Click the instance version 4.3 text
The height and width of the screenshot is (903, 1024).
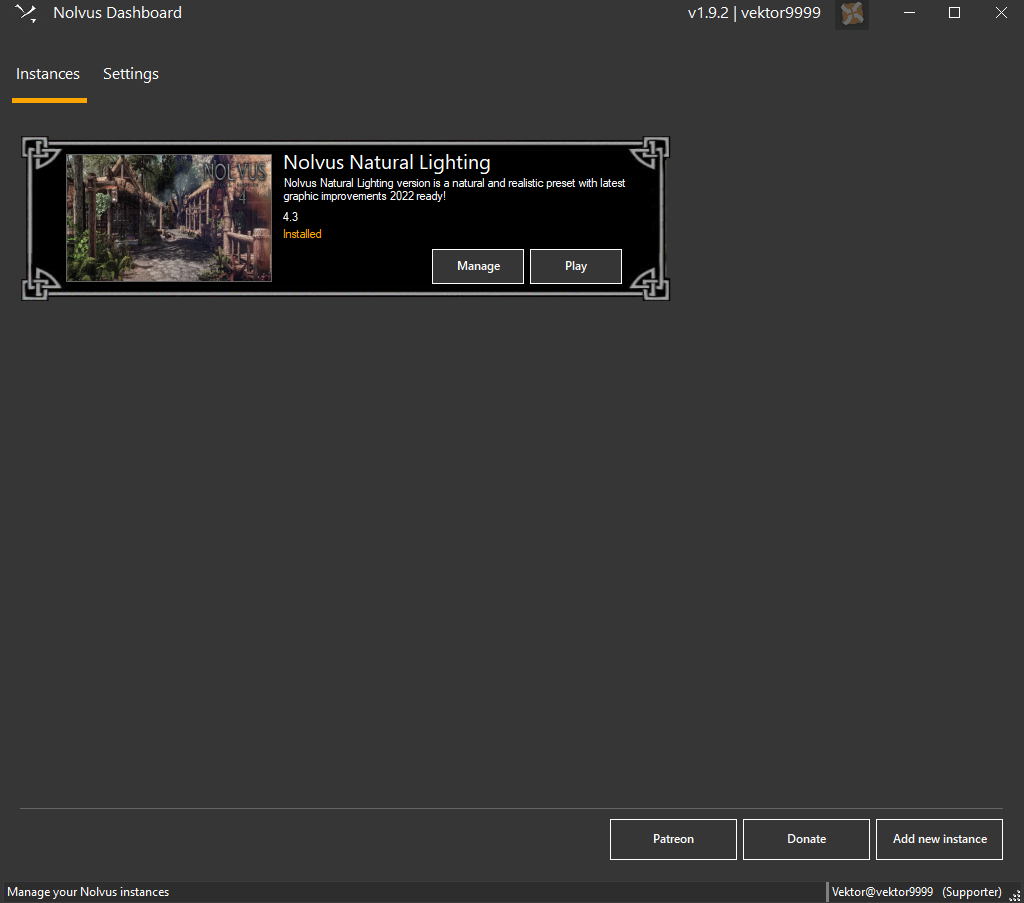291,217
